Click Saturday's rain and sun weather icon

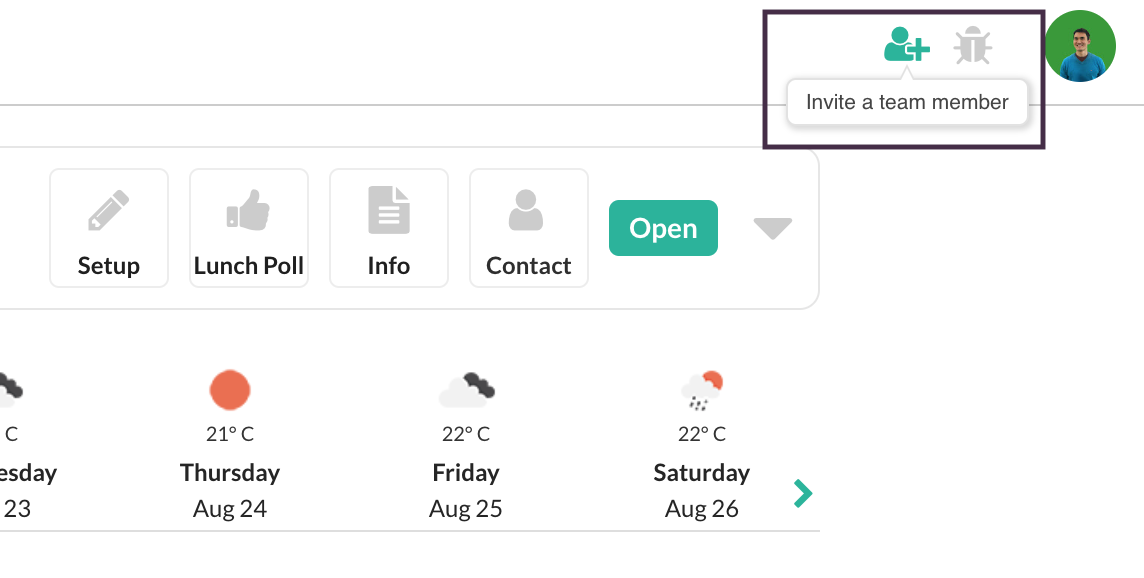701,390
